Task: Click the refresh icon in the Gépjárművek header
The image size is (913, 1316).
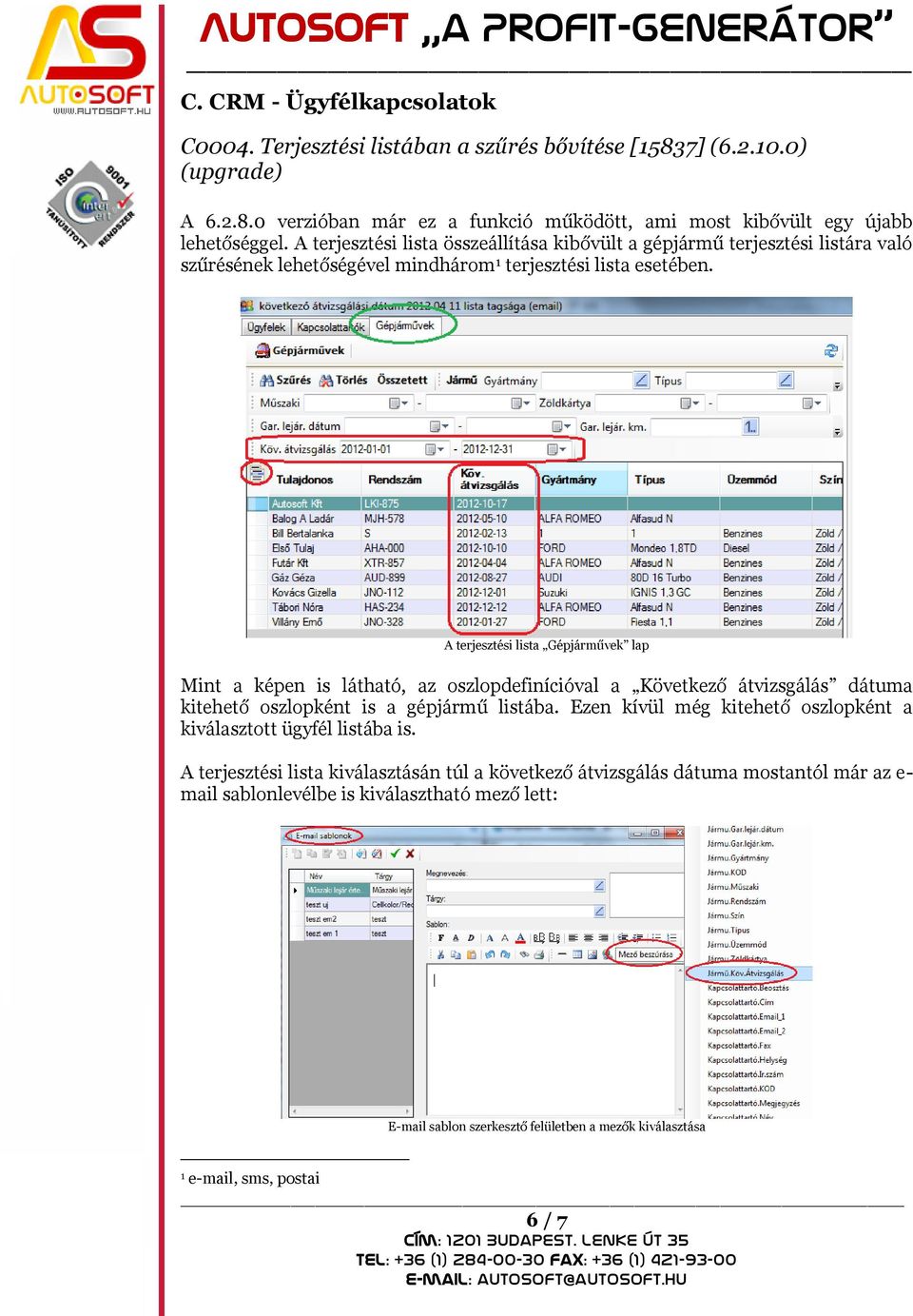Action: click(831, 351)
